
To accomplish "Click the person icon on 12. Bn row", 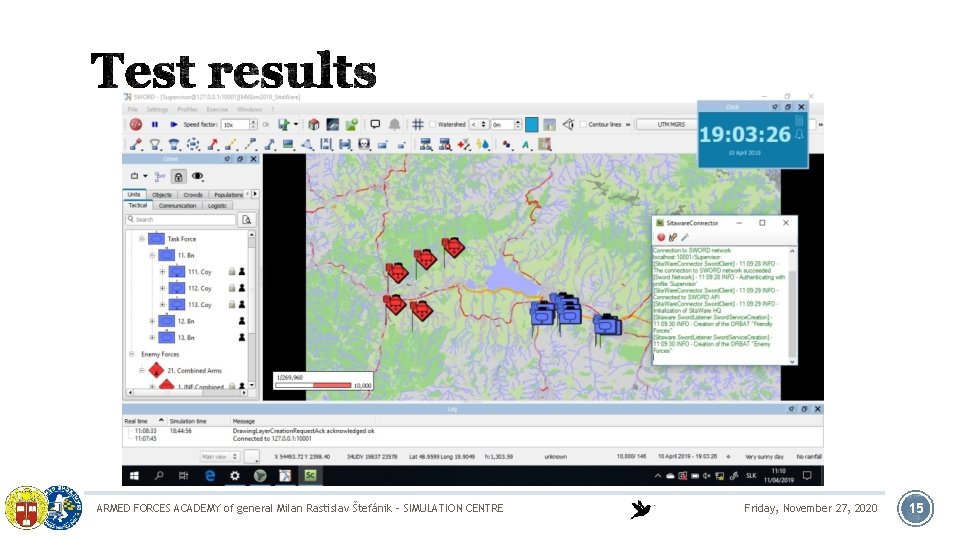I will pyautogui.click(x=242, y=321).
